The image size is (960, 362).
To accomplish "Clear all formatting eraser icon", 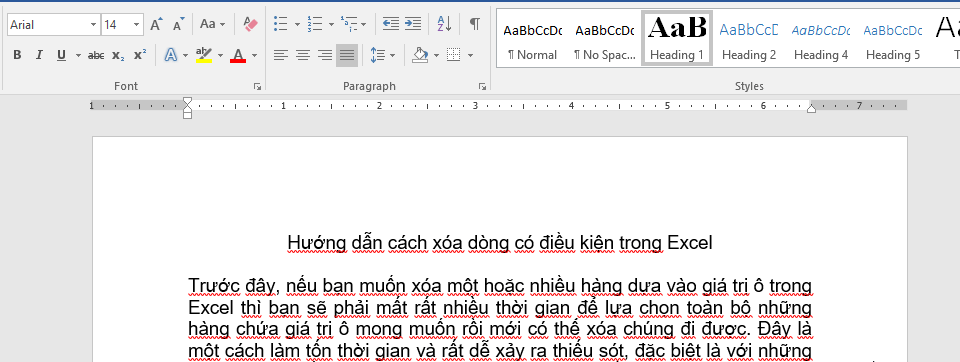I will coord(250,25).
